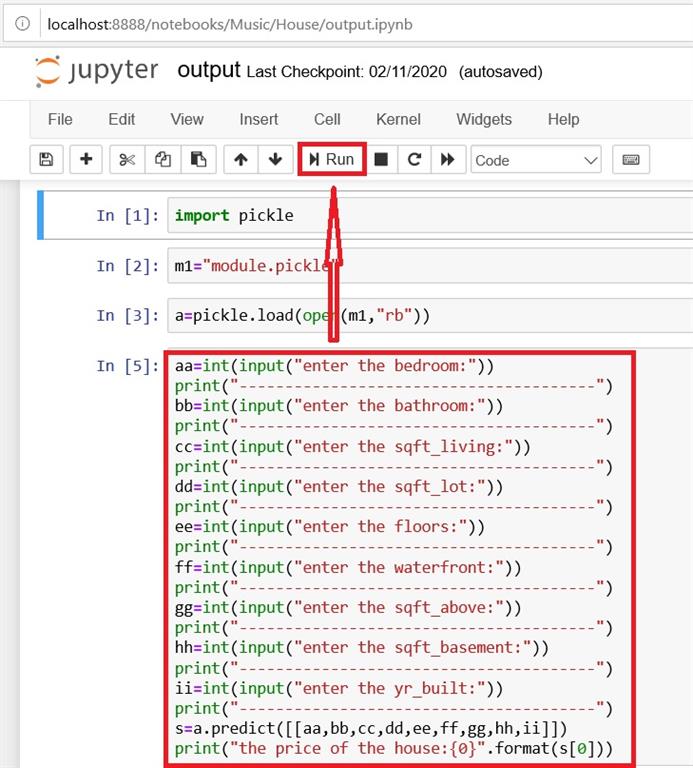Move selected cell up with arrow icon
This screenshot has width=693, height=768.
(x=240, y=160)
